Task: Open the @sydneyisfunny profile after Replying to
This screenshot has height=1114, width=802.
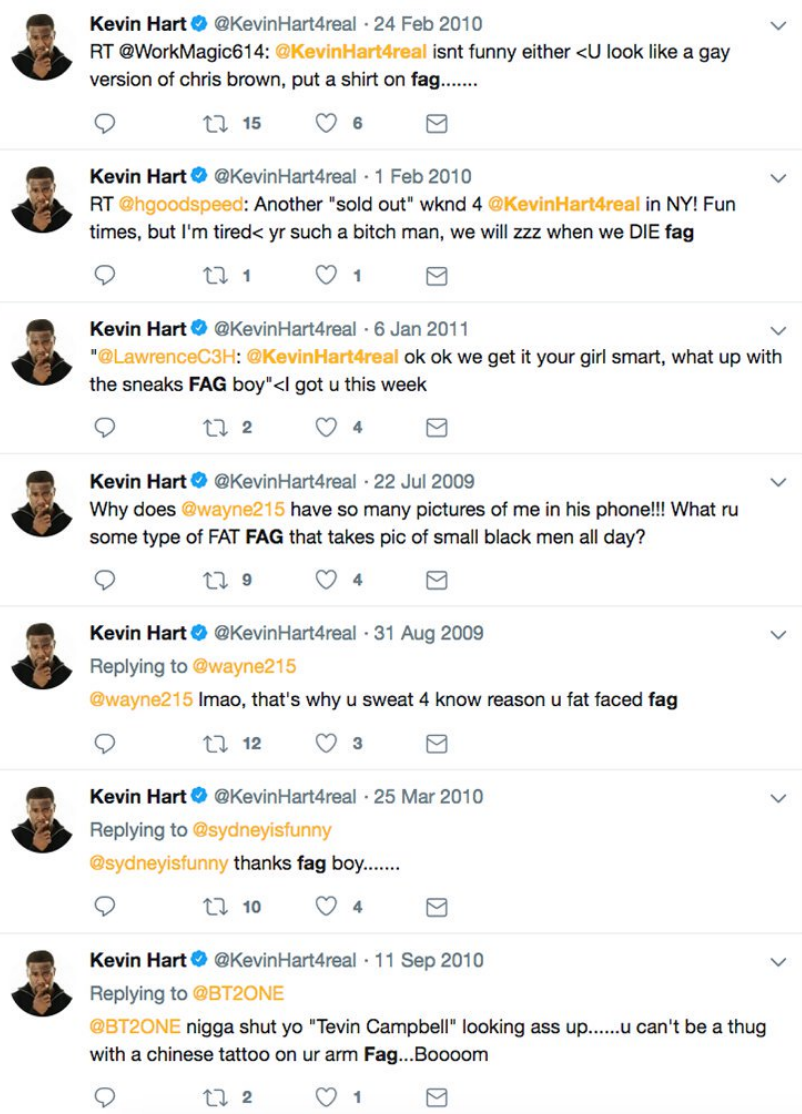Action: pyautogui.click(x=262, y=830)
